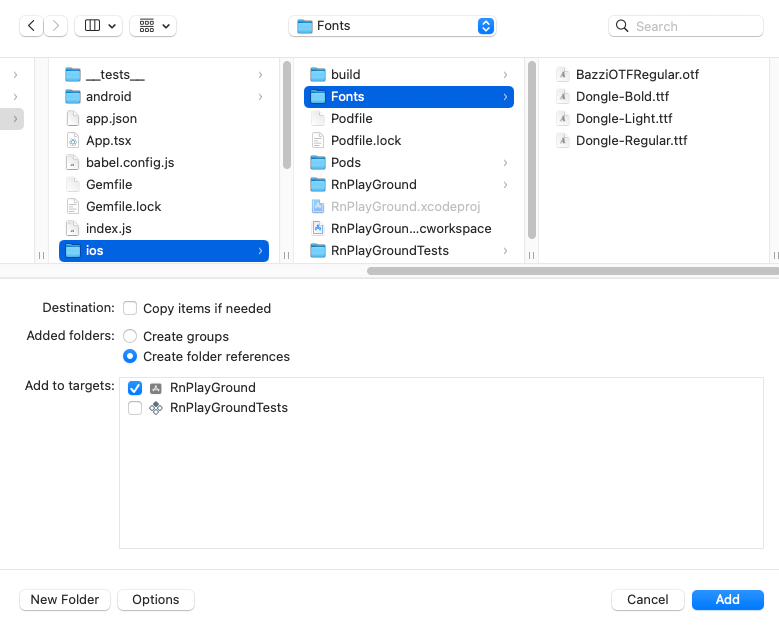Click the horizontal scrollbar below the columns
This screenshot has width=779, height=628.
click(x=572, y=271)
